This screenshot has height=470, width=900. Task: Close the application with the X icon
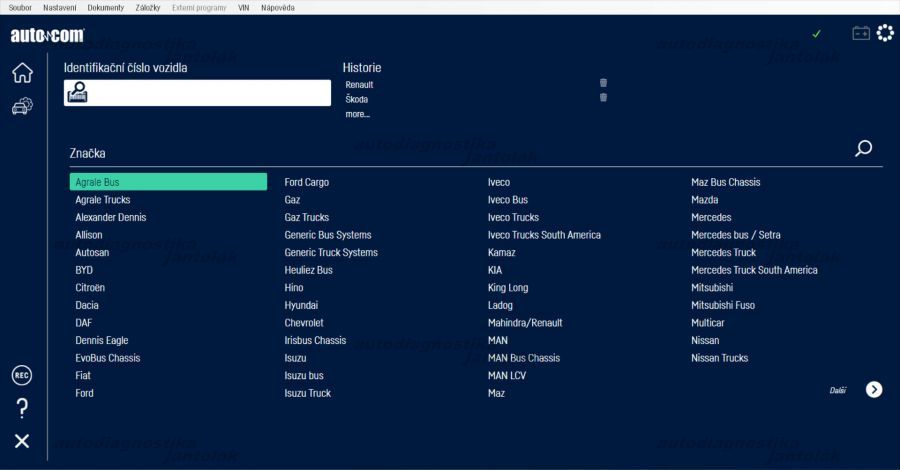22,441
